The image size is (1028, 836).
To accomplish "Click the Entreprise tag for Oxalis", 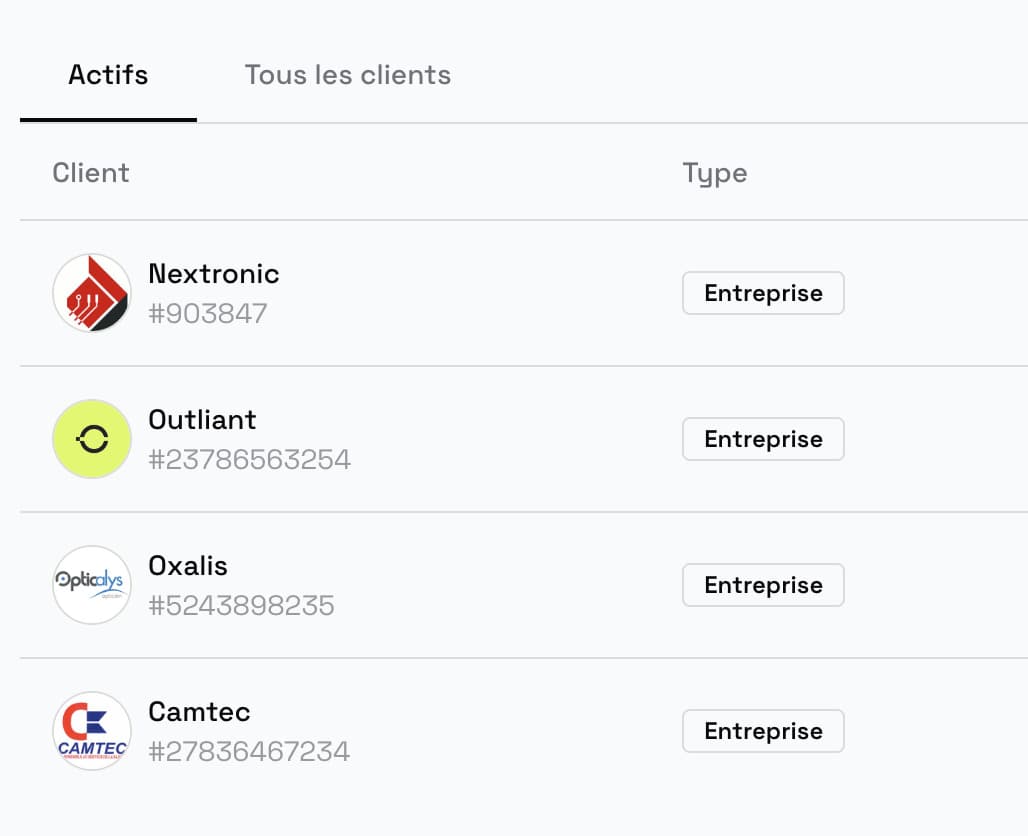I will 763,585.
